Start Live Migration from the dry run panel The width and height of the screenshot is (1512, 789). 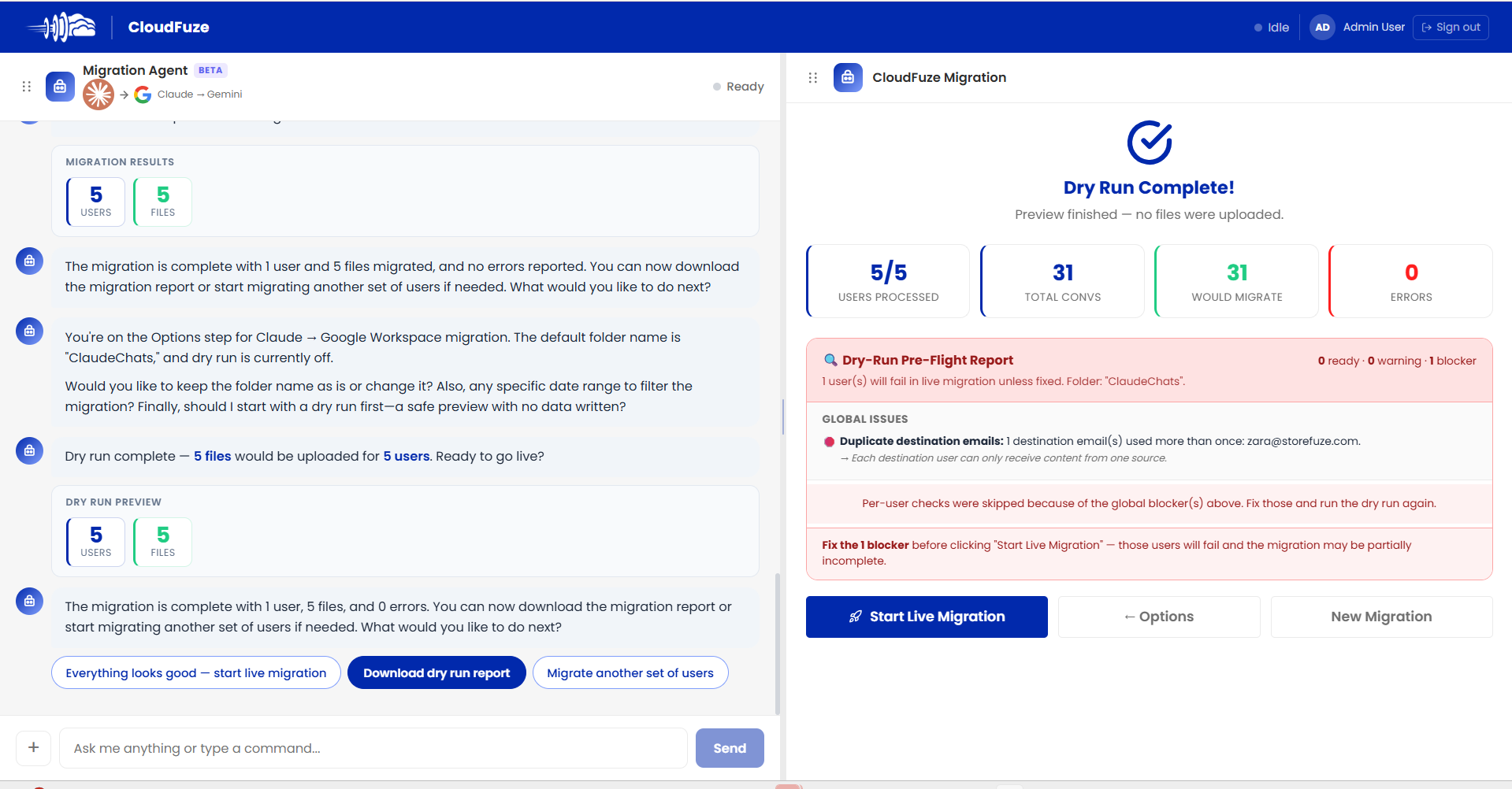click(x=927, y=617)
